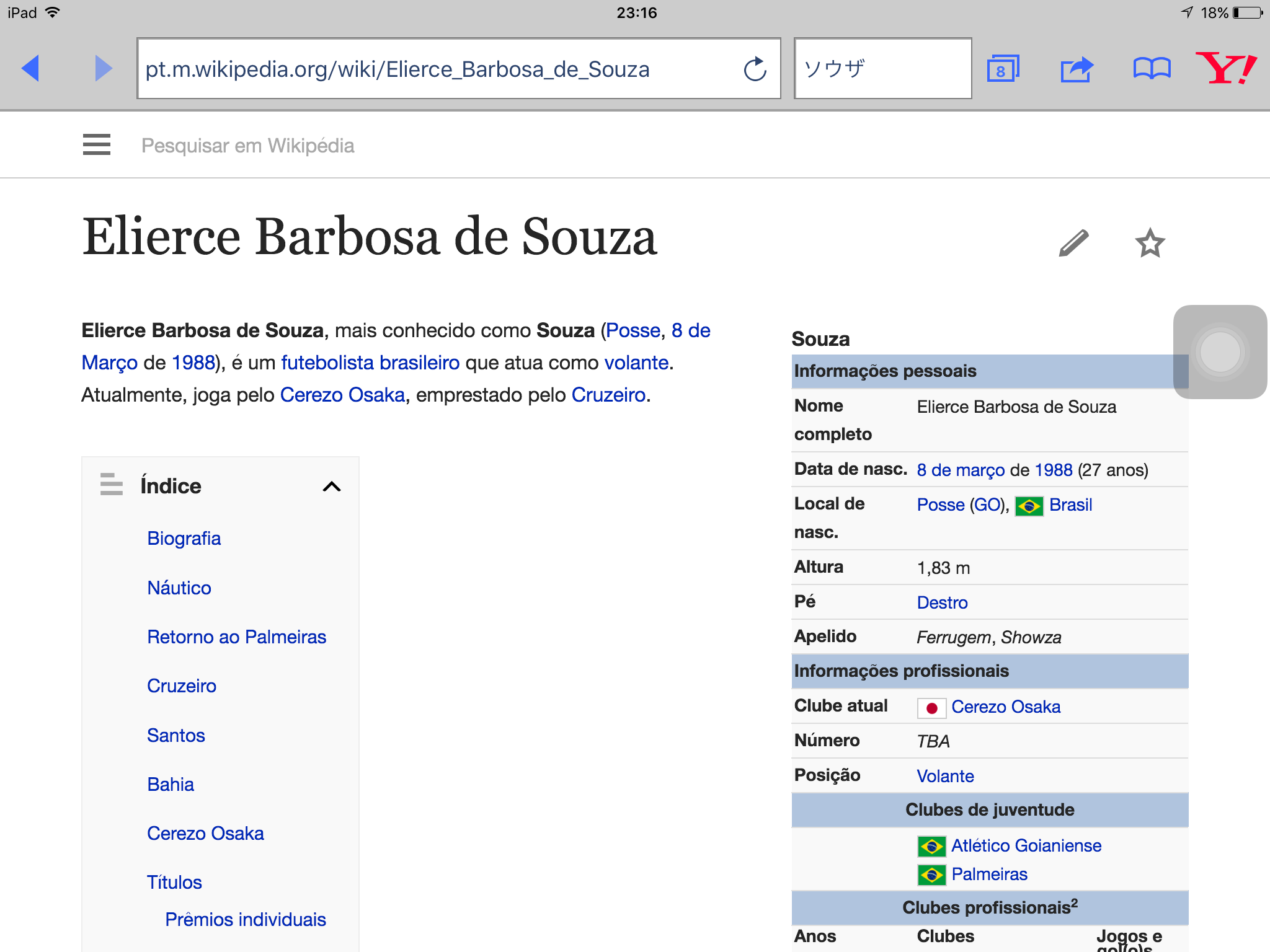Tap the Yahoo Y! logo
Image resolution: width=1270 pixels, height=952 pixels.
click(1226, 68)
